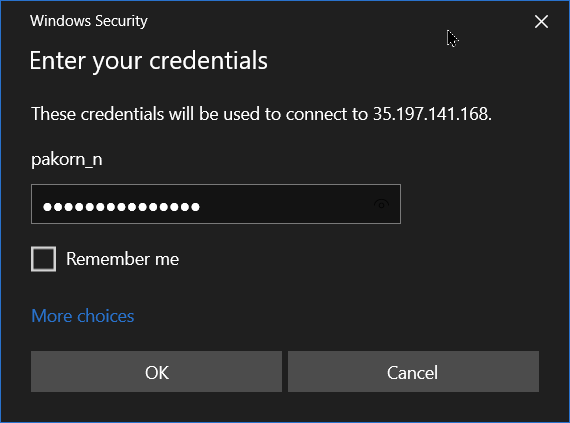Click empty space inside the password box
Screen dimensions: 570x423
(285, 205)
